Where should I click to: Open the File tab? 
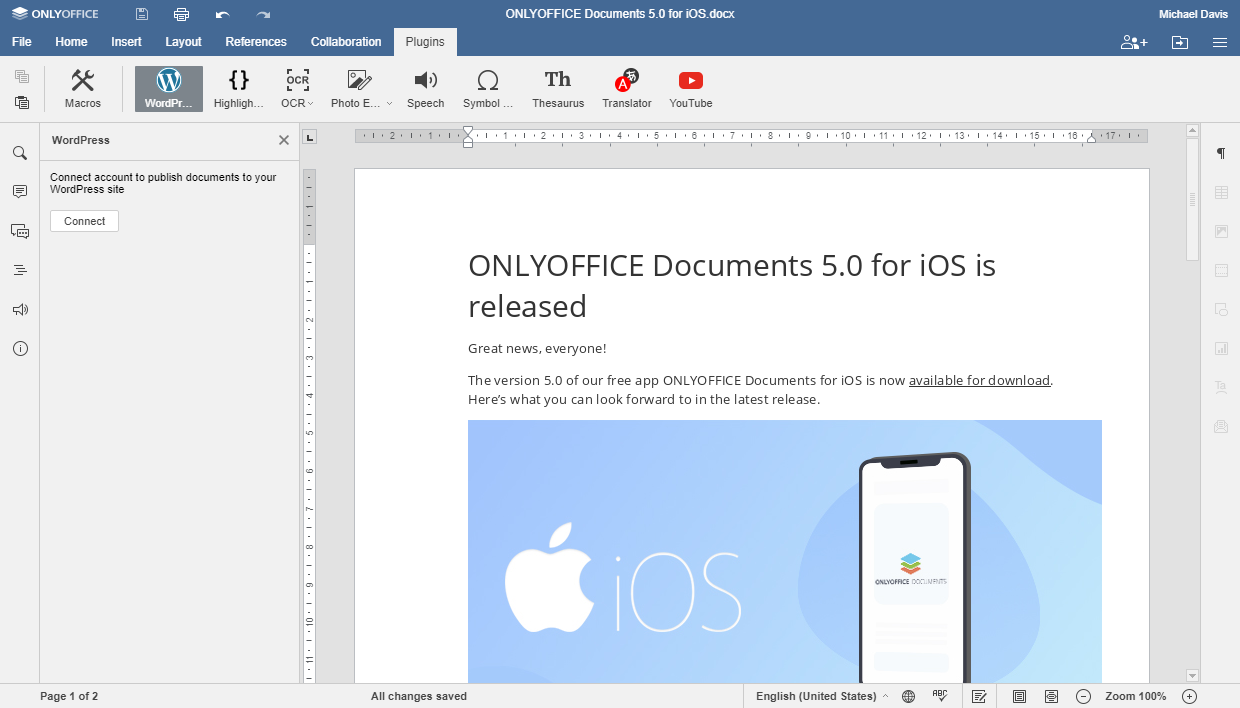tap(22, 42)
